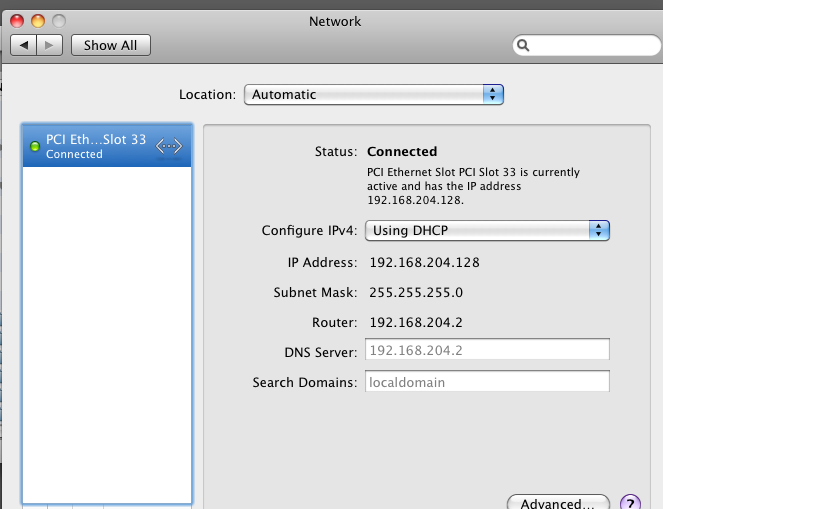Click the Ethernet arrows icon in the service list
This screenshot has width=819, height=509.
[x=169, y=146]
